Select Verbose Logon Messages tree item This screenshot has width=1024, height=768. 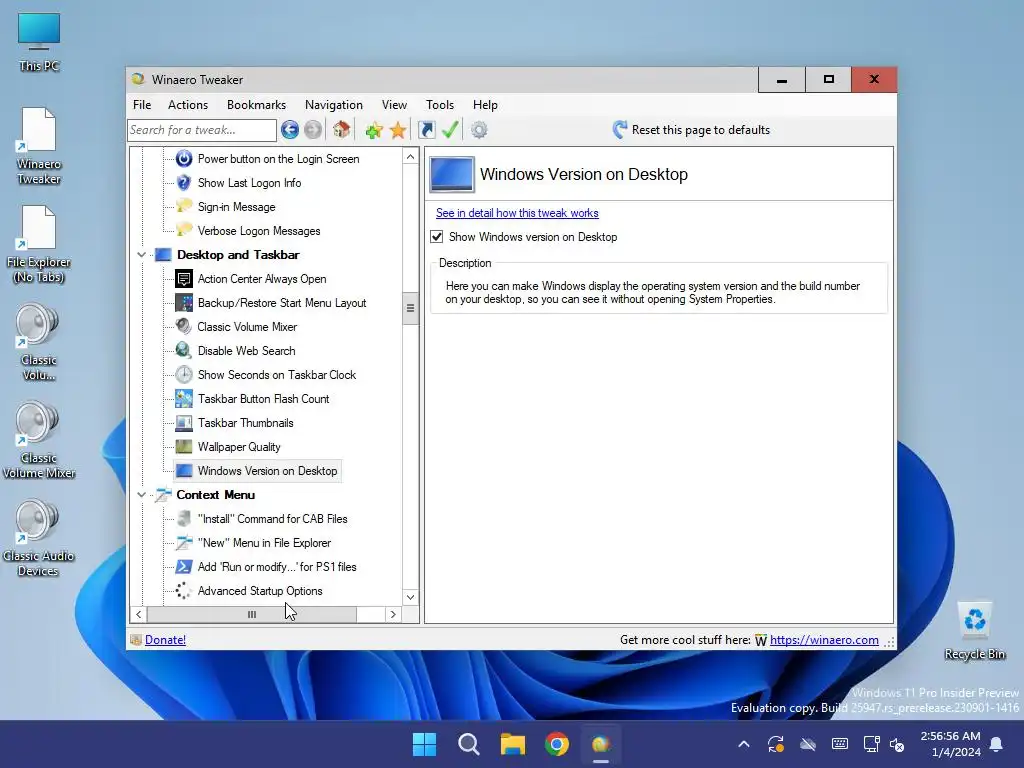(x=259, y=231)
